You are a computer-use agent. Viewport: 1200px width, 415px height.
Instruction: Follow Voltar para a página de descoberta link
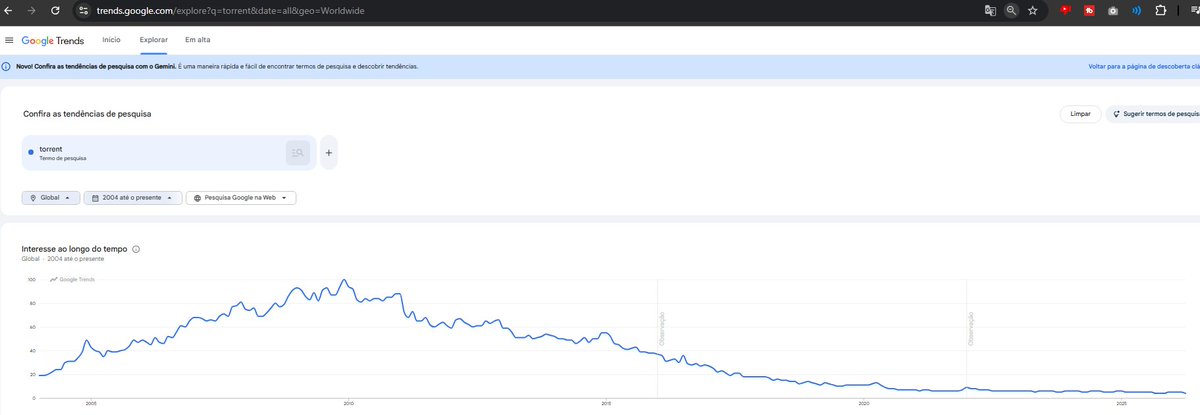pos(1144,67)
